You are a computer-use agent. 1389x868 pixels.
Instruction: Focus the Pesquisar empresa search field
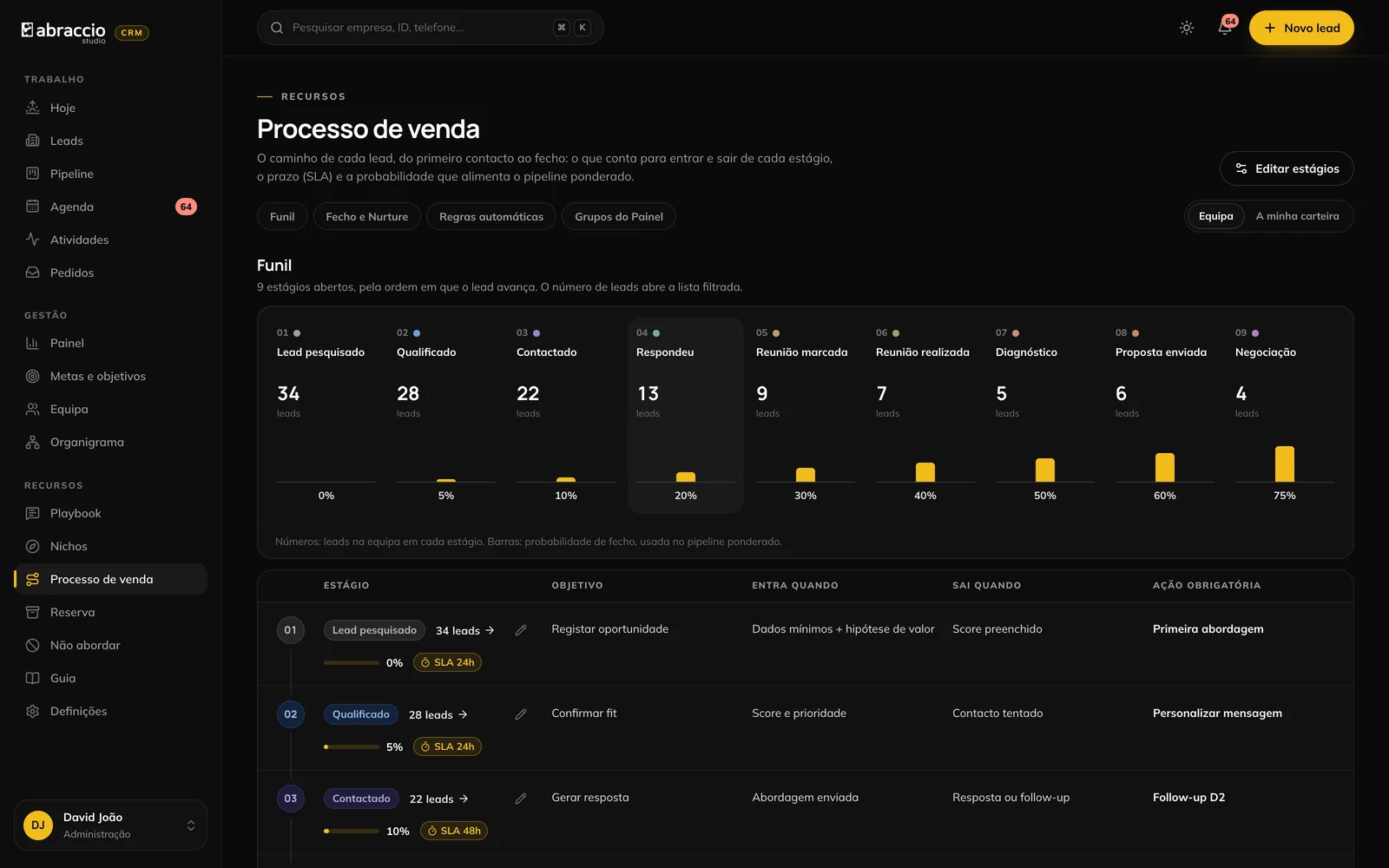click(430, 28)
